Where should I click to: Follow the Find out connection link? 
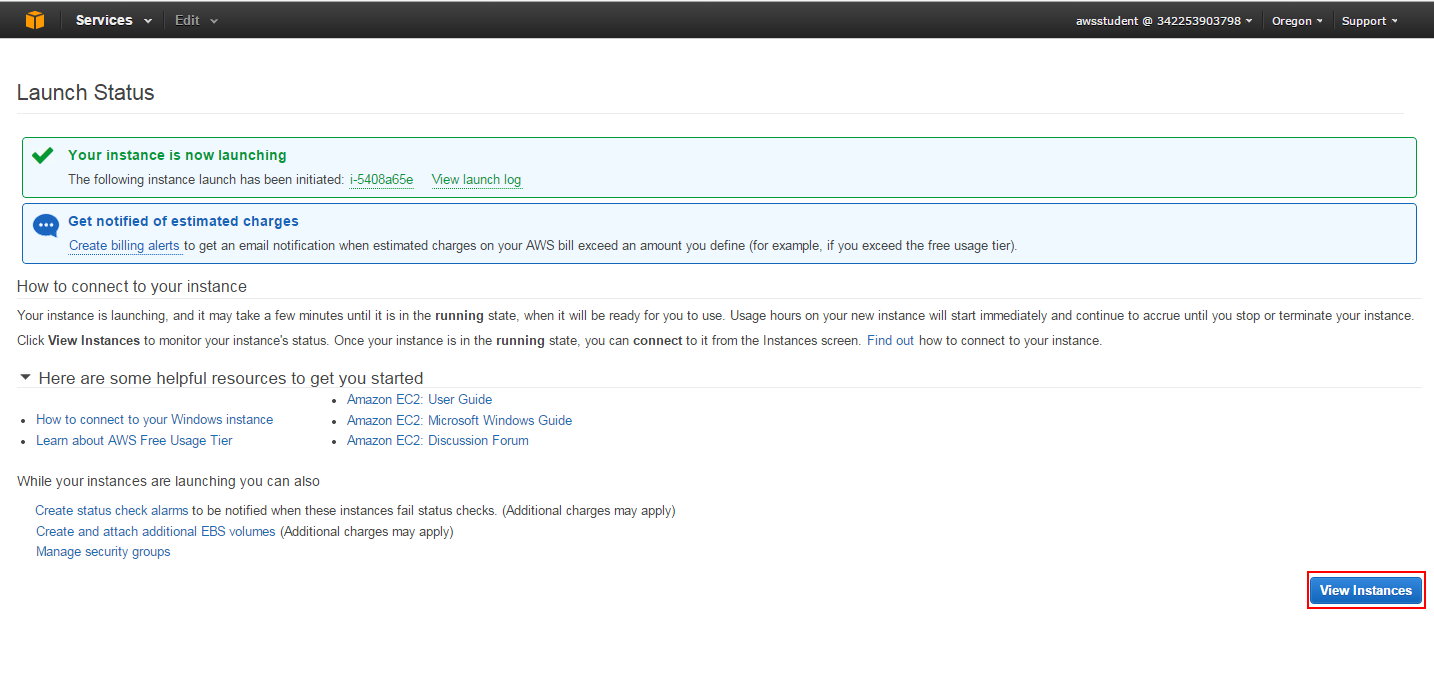point(890,340)
